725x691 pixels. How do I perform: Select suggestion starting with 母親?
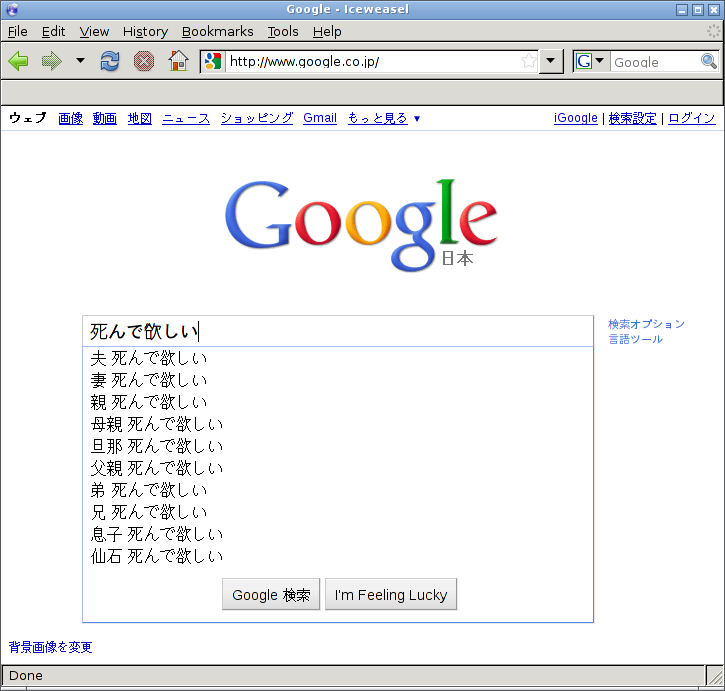338,424
